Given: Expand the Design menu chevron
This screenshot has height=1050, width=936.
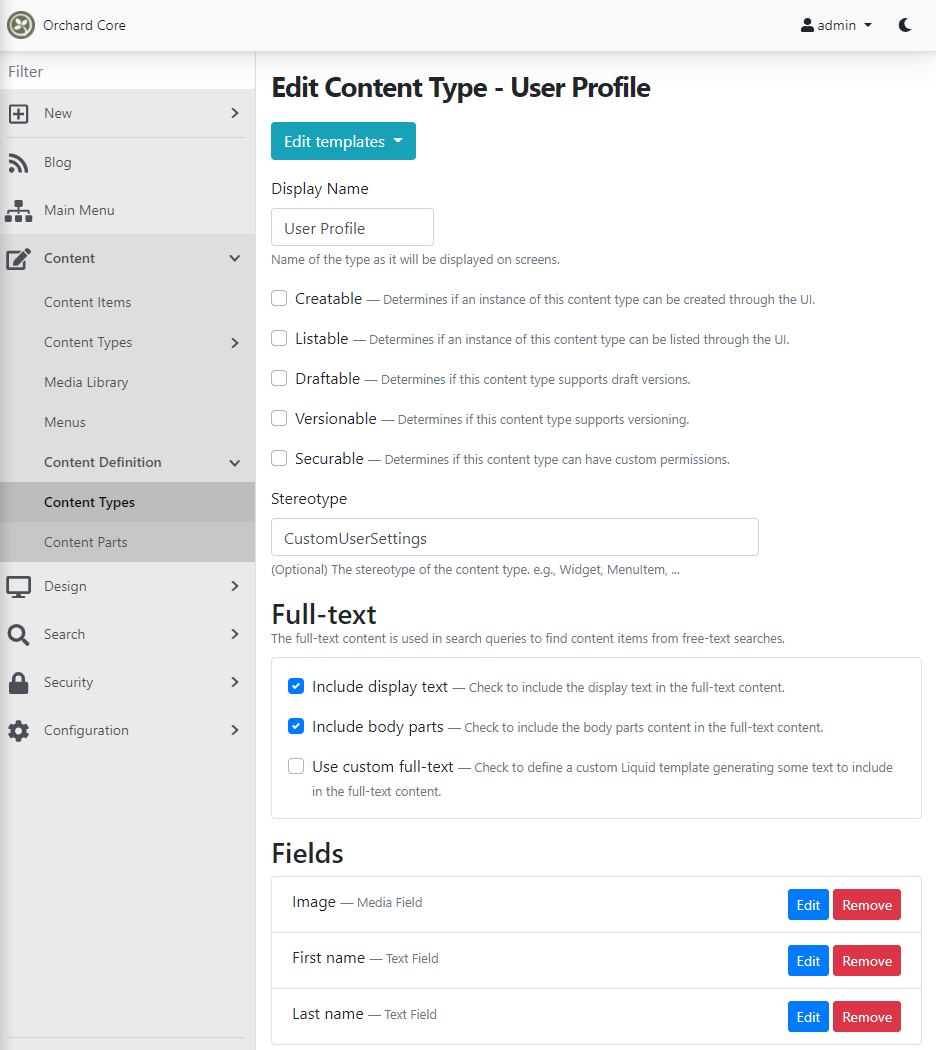Looking at the screenshot, I should [x=234, y=587].
